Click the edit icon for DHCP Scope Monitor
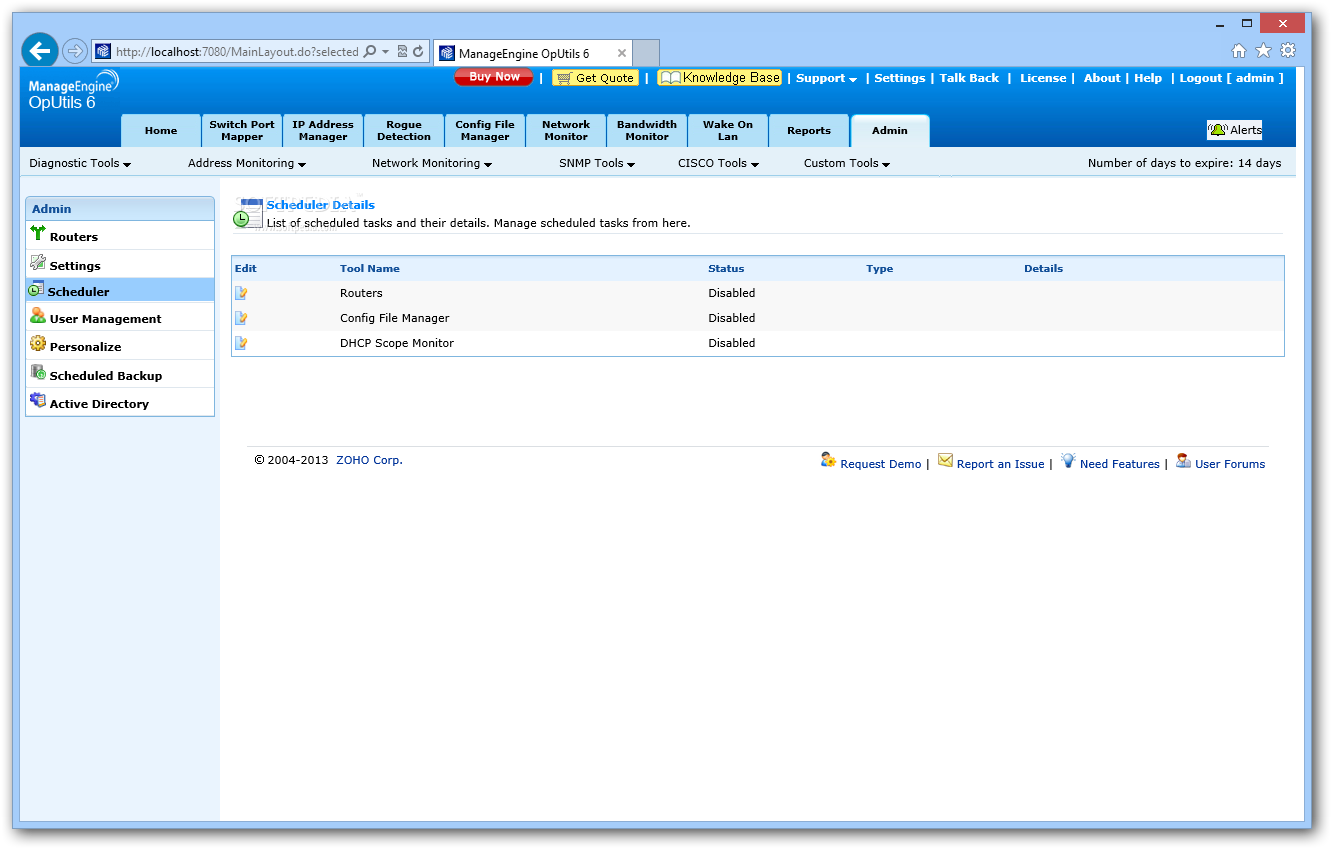This screenshot has height=849, width=1332. tap(241, 343)
